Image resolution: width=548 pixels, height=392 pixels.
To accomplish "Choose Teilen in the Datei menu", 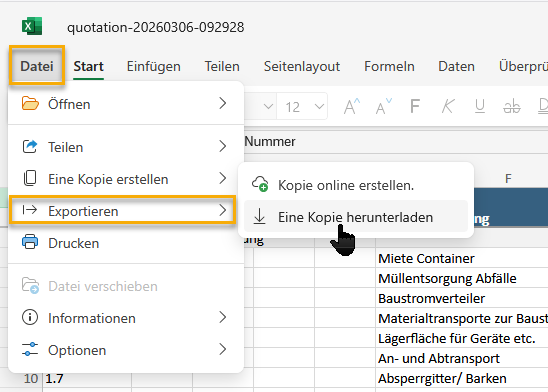I will [126, 147].
